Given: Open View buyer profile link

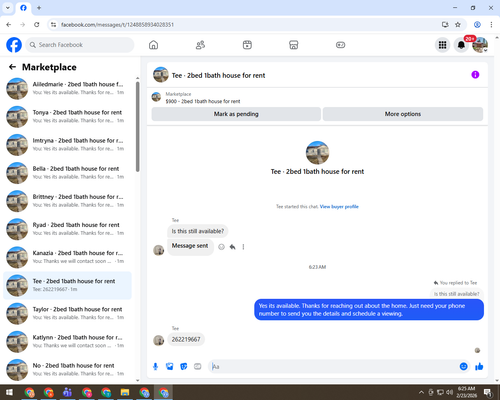Looking at the screenshot, I should point(339,207).
